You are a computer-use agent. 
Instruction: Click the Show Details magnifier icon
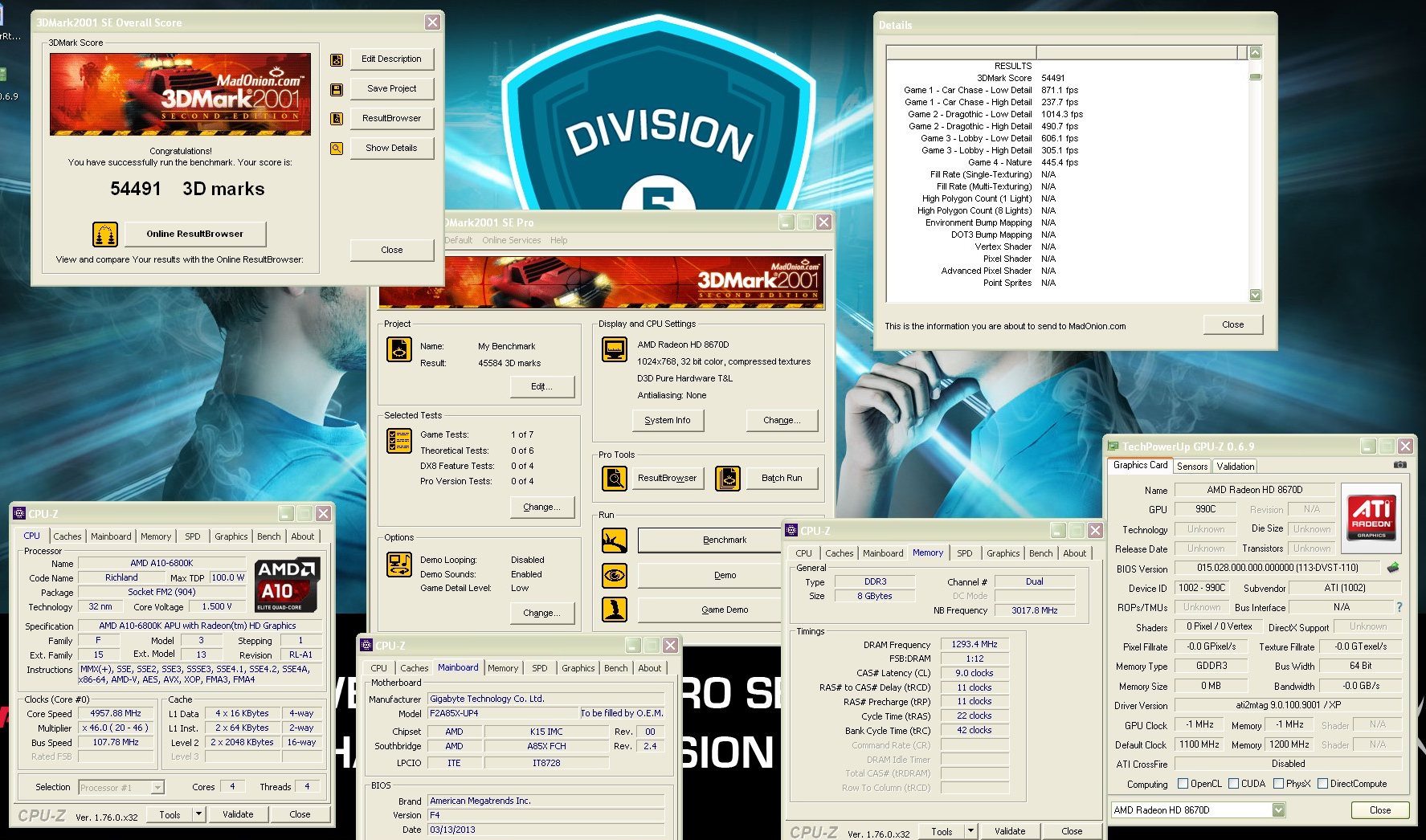click(337, 149)
